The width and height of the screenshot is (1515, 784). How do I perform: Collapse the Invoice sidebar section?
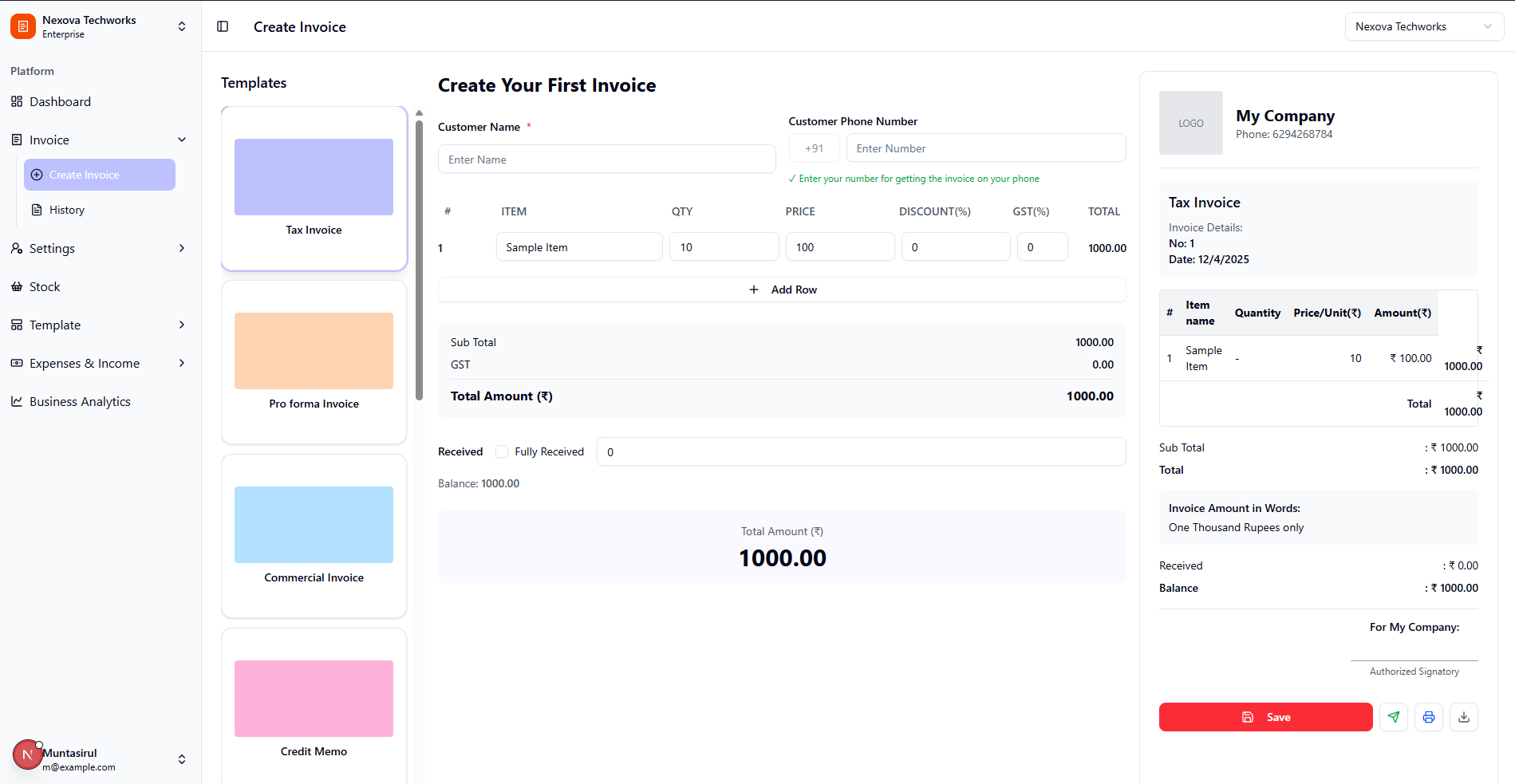(x=182, y=140)
